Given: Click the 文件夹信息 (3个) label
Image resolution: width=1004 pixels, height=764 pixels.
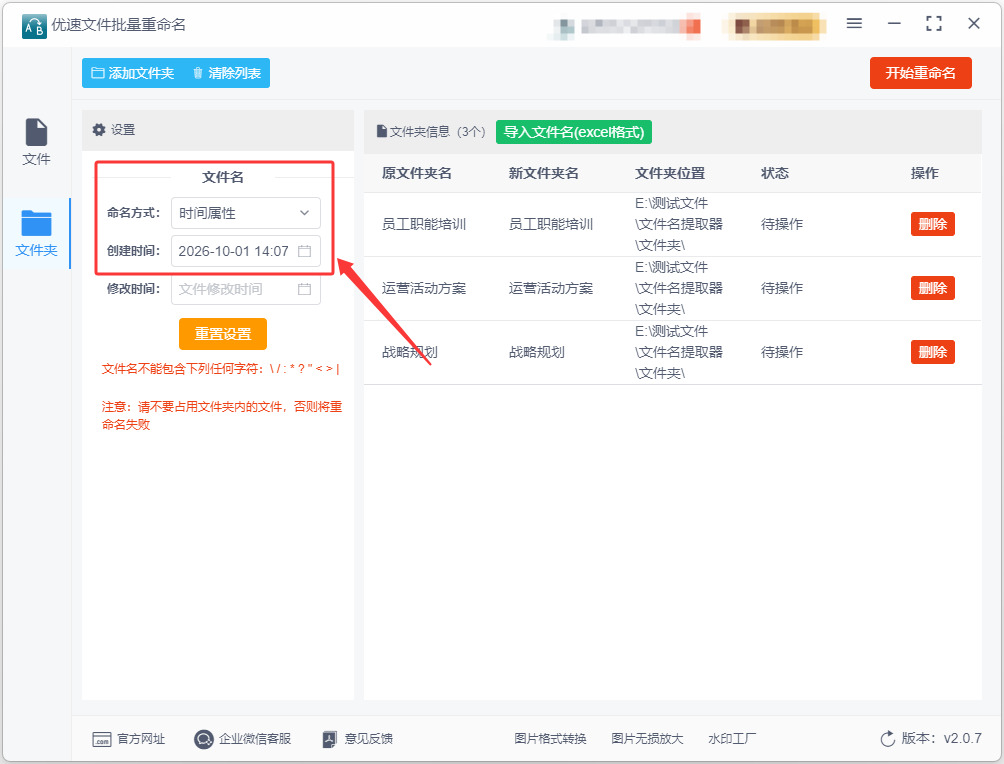Looking at the screenshot, I should tap(431, 131).
